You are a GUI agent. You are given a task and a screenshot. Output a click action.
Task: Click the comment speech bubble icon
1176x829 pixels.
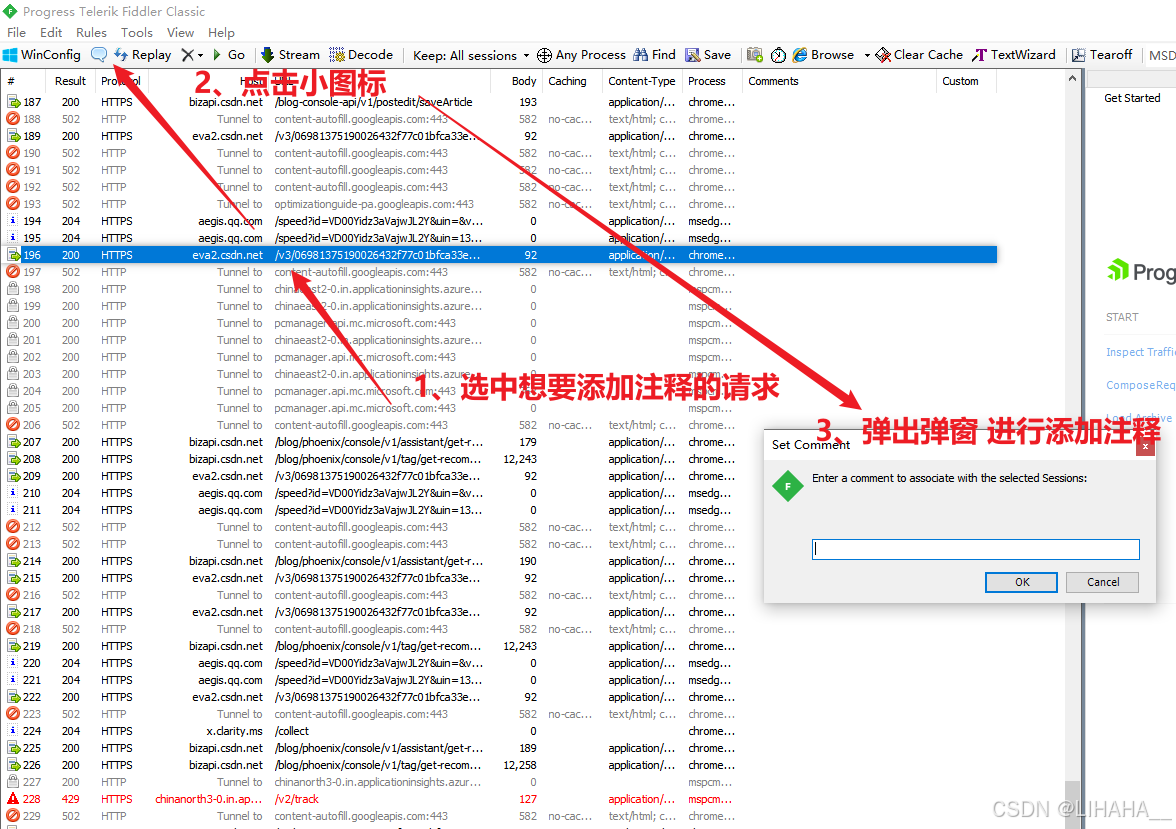coord(99,55)
